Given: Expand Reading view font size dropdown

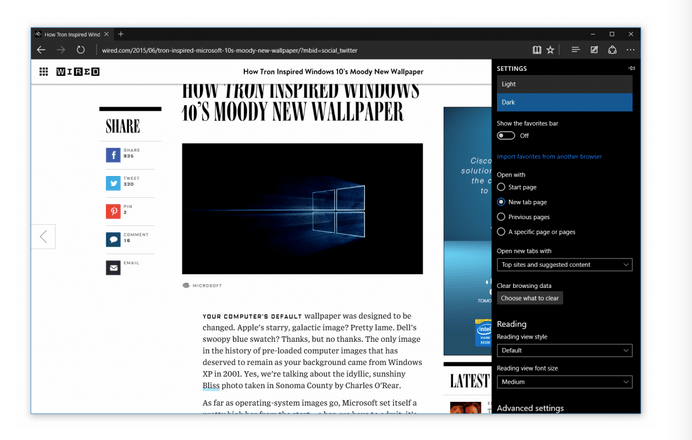Looking at the screenshot, I should pos(564,382).
